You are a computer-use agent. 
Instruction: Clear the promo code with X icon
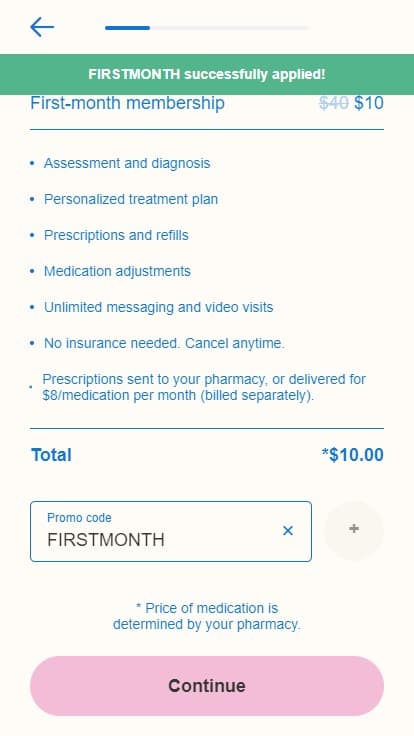click(x=288, y=531)
